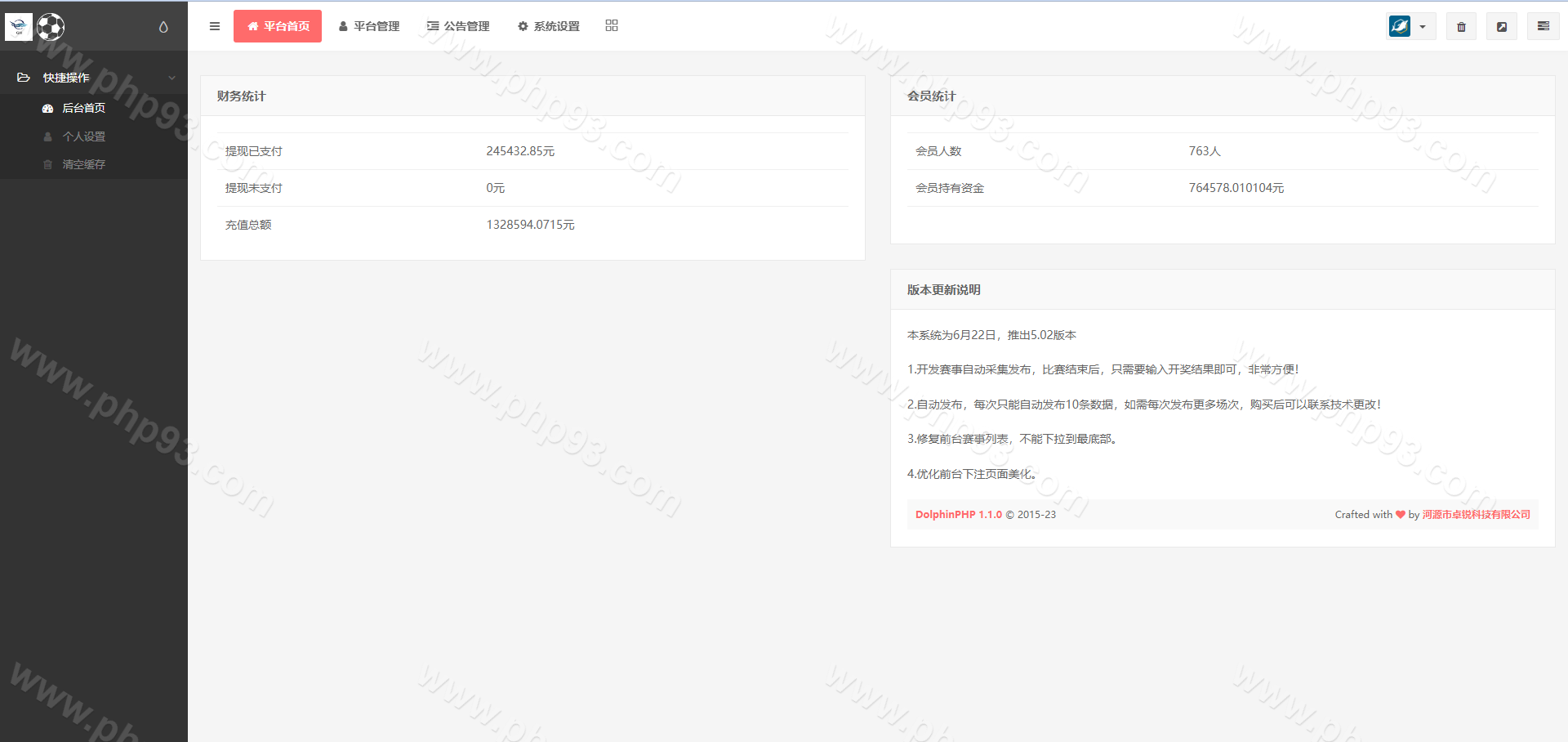Select 后台首页 in the sidebar
The width and height of the screenshot is (1568, 742).
point(83,108)
